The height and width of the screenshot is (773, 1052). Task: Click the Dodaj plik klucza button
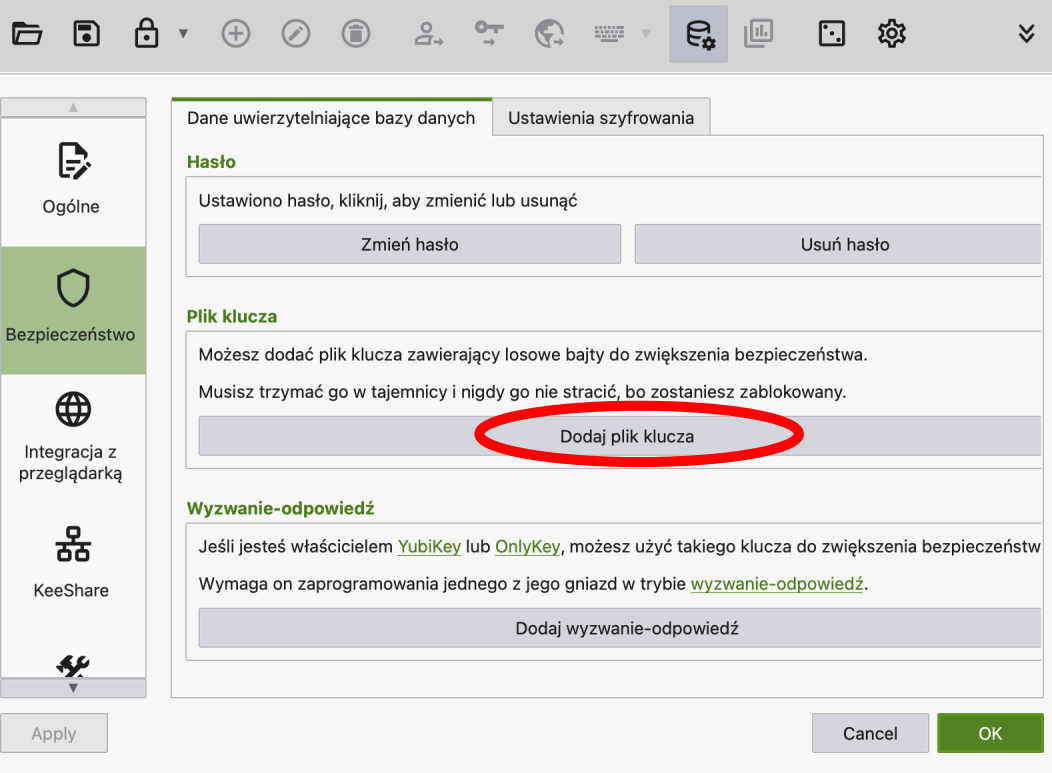[626, 437]
